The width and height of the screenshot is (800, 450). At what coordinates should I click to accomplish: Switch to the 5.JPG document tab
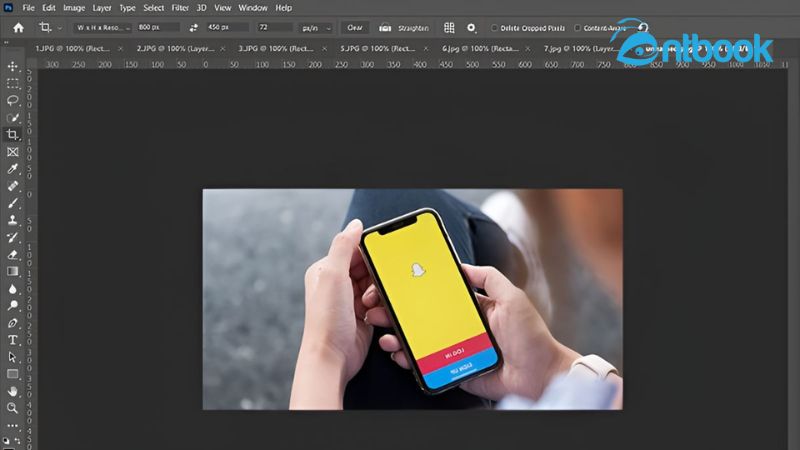[378, 48]
